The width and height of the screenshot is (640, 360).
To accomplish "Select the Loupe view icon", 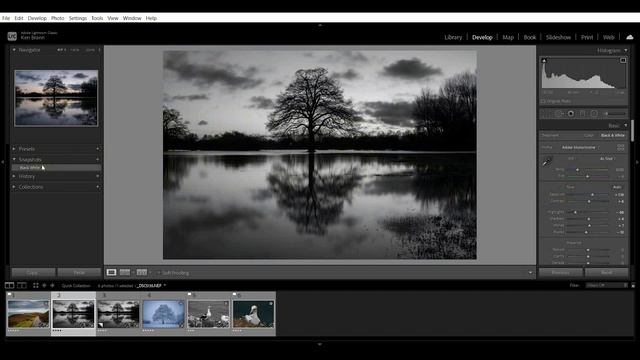I will click(x=111, y=272).
